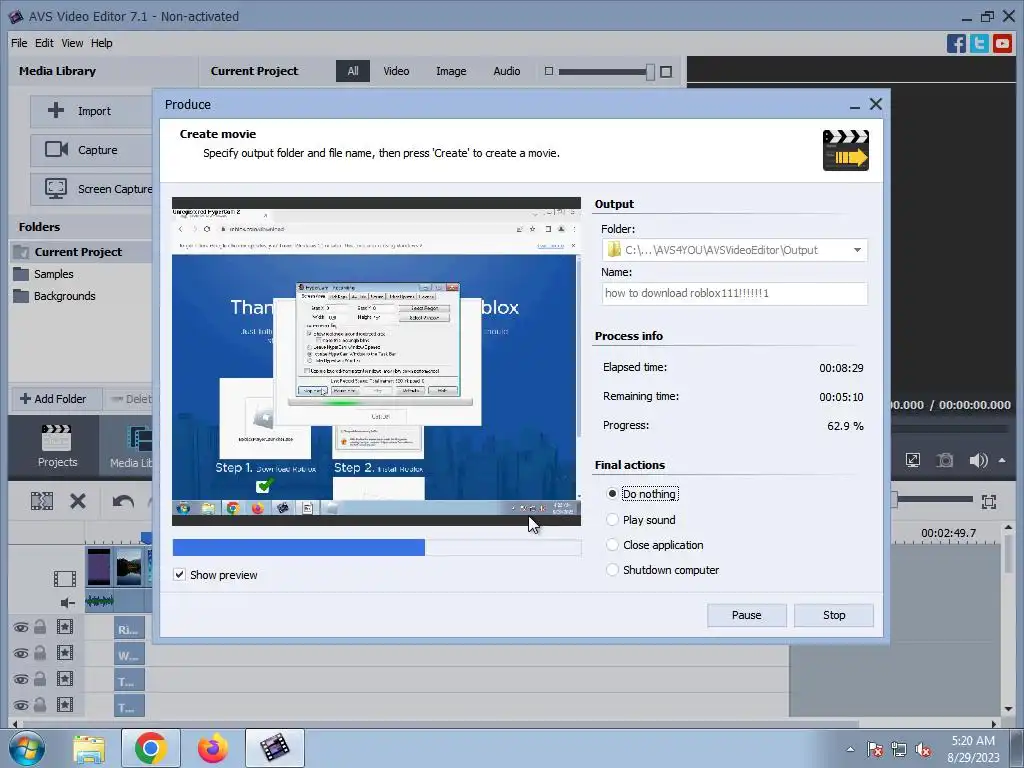Click the blue production progress bar

377,547
